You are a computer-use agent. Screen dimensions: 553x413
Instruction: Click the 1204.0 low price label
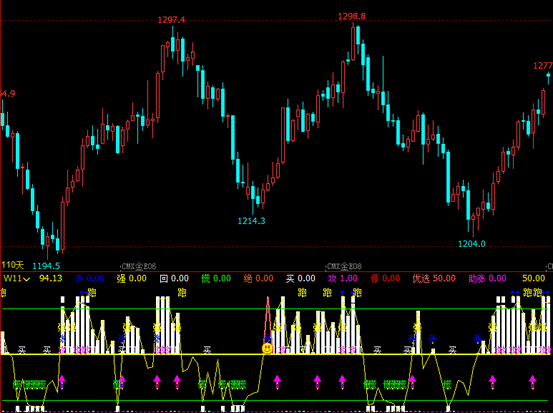click(x=472, y=244)
